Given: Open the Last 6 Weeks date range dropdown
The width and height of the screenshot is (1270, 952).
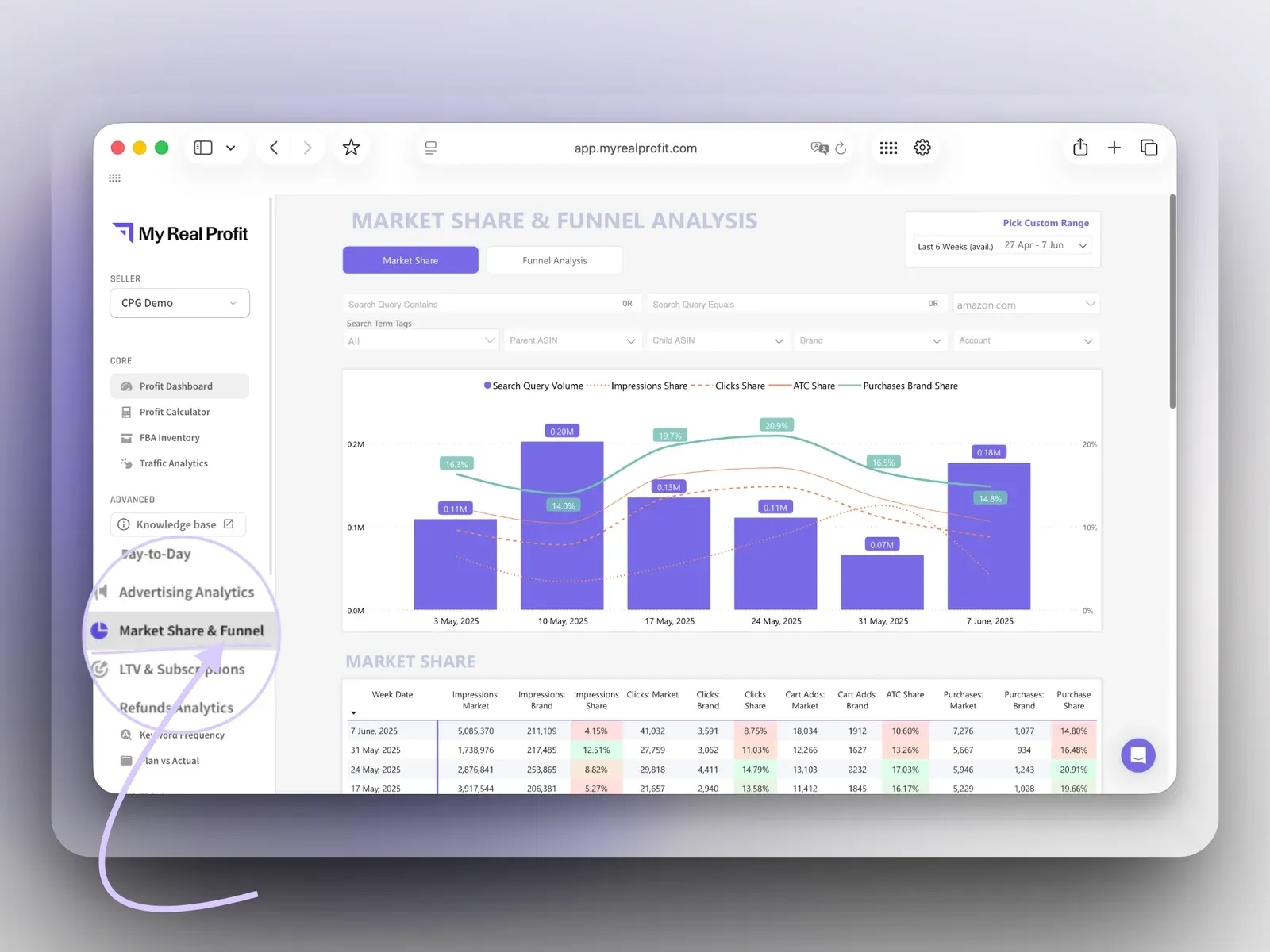Looking at the screenshot, I should point(1003,246).
